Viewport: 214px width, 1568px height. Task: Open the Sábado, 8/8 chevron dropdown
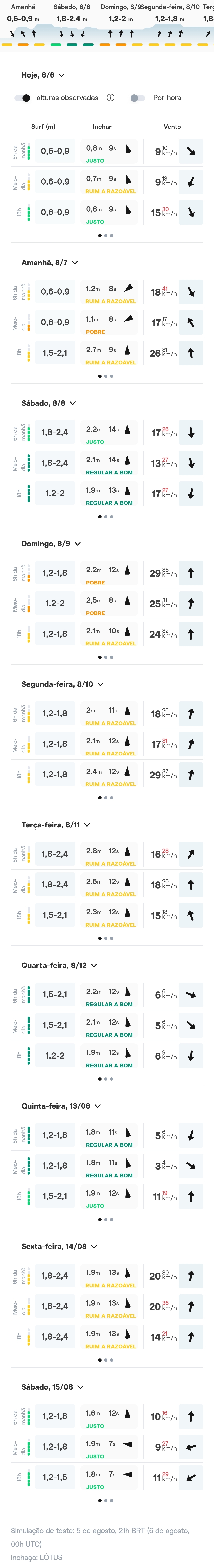[72, 403]
